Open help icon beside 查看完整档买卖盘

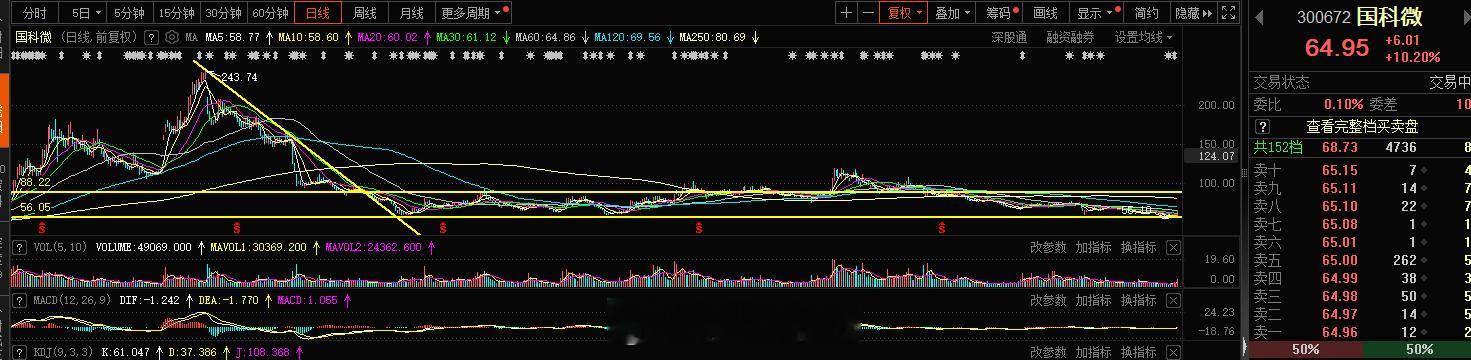pos(1263,127)
